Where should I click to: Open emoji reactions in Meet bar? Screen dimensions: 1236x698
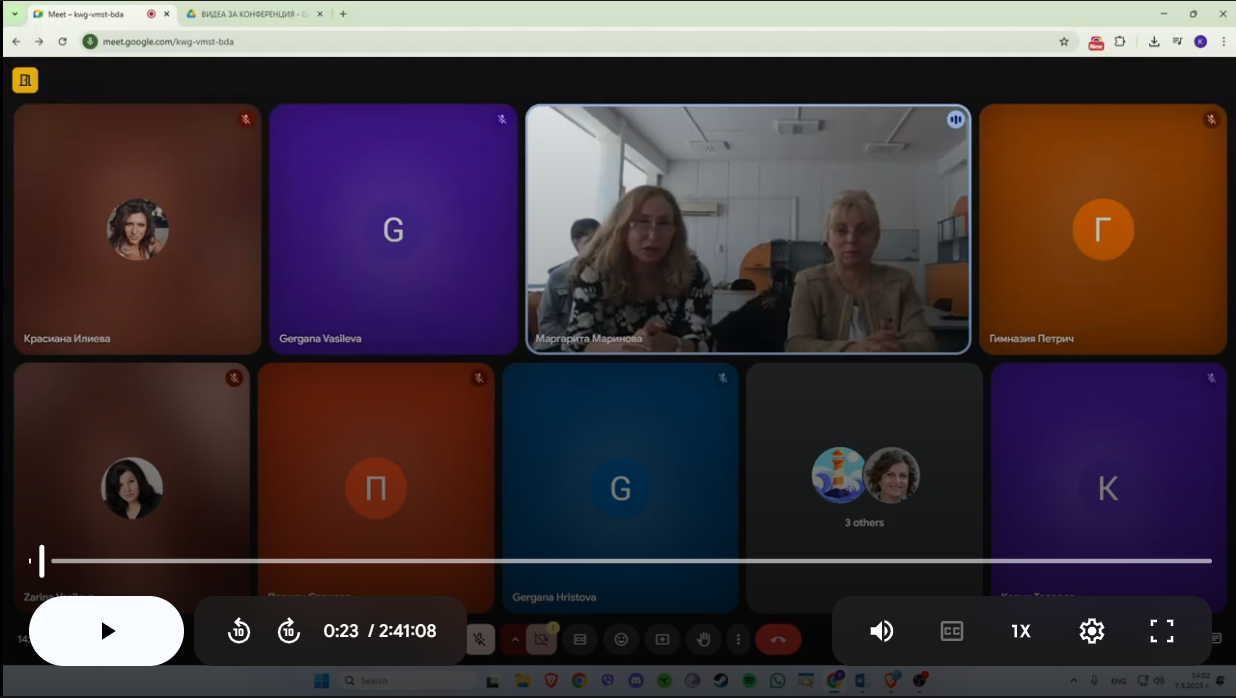(x=621, y=639)
